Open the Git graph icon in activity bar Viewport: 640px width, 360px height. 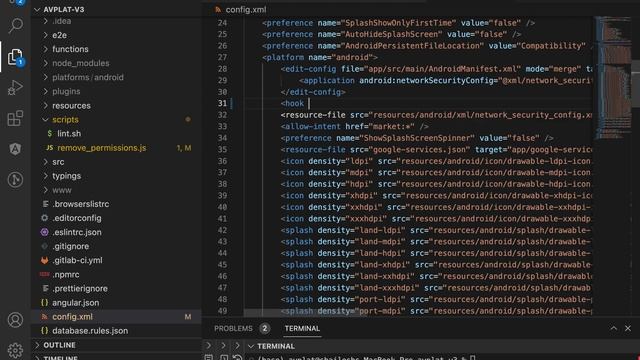pyautogui.click(x=16, y=180)
